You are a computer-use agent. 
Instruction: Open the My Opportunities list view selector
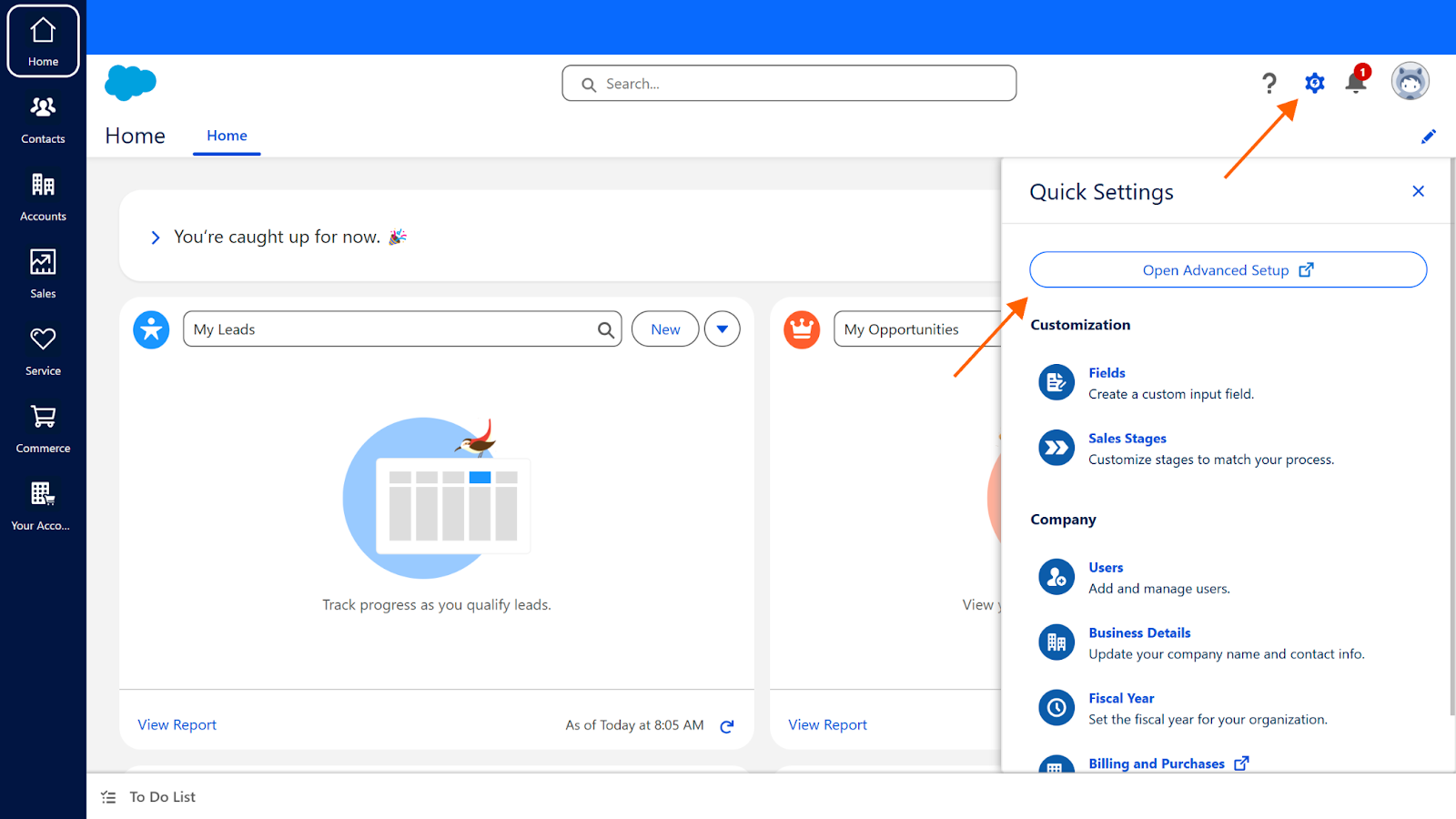tap(917, 329)
